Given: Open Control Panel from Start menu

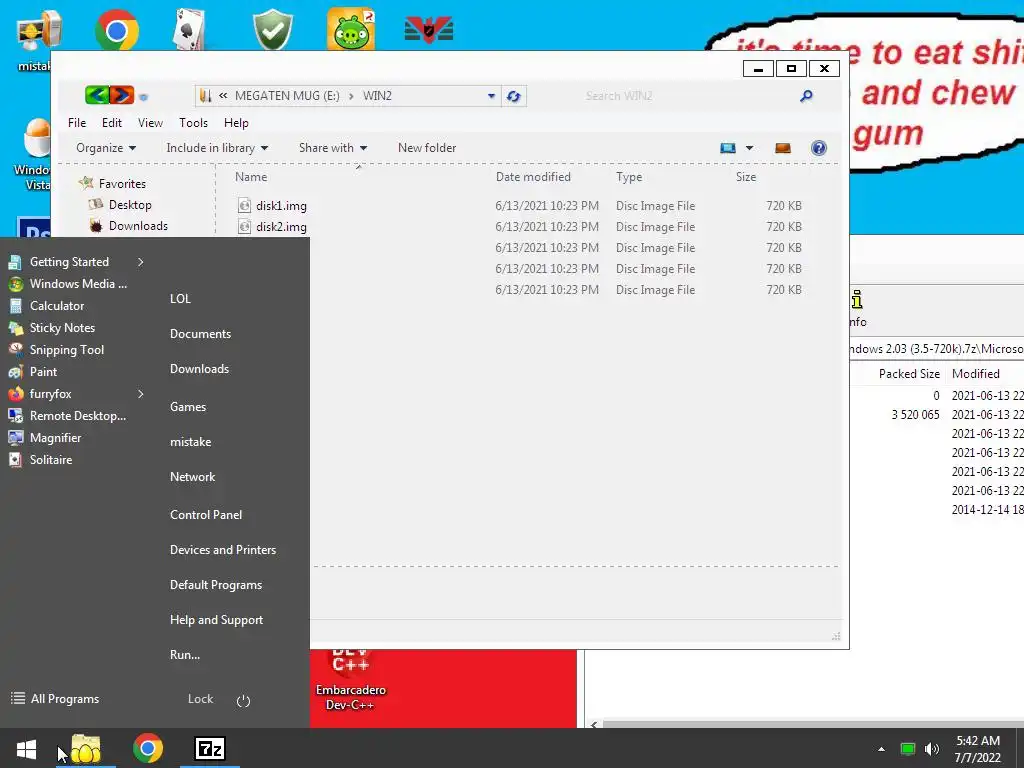Looking at the screenshot, I should [206, 515].
